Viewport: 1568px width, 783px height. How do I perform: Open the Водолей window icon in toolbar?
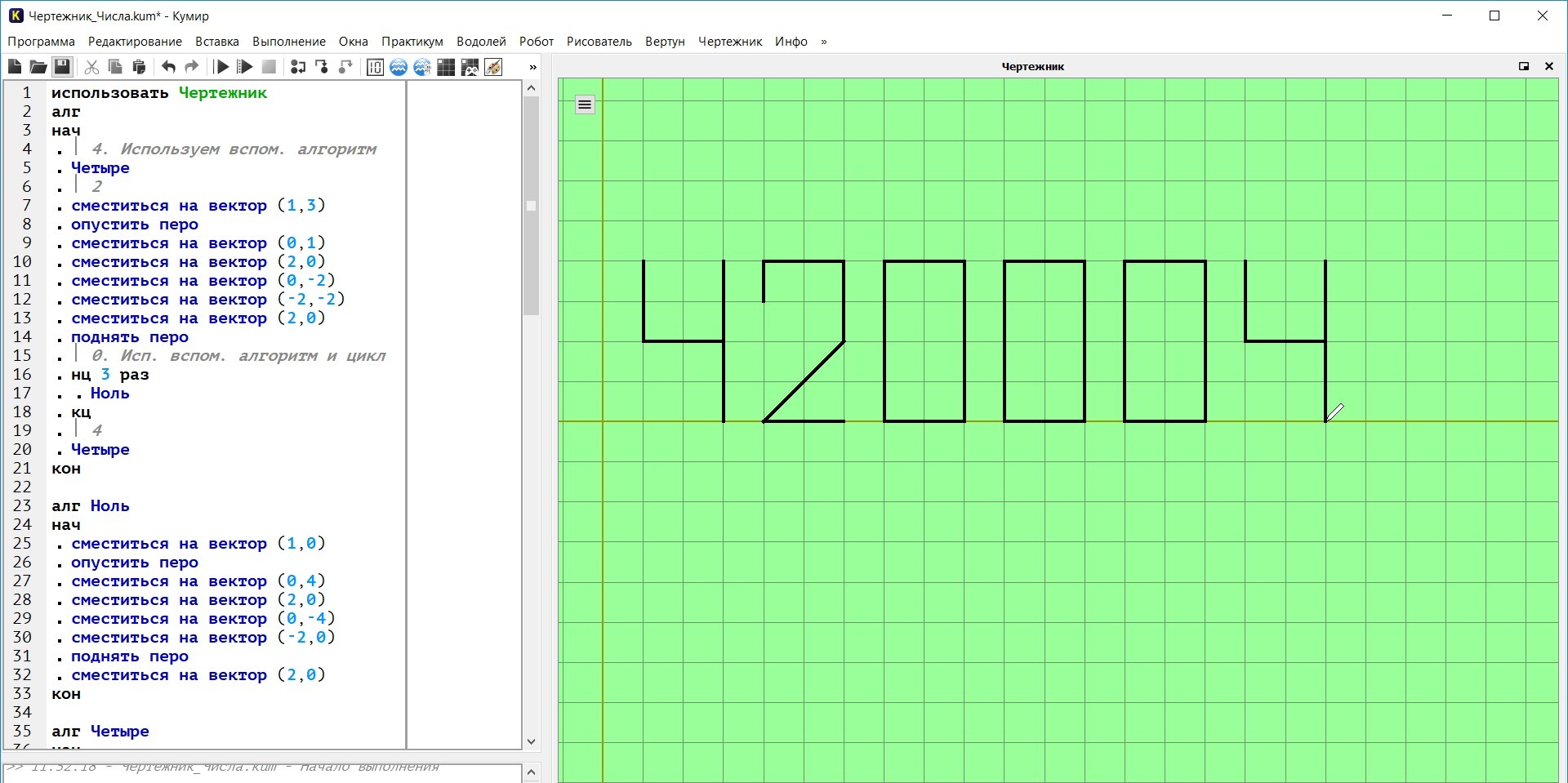click(x=399, y=67)
